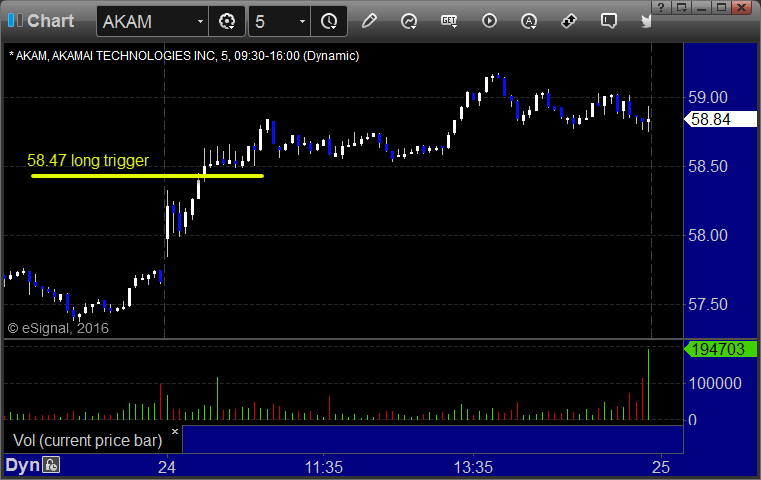This screenshot has height=480, width=761.
Task: Expand the 5 interval dropdown arrow
Action: pos(302,21)
